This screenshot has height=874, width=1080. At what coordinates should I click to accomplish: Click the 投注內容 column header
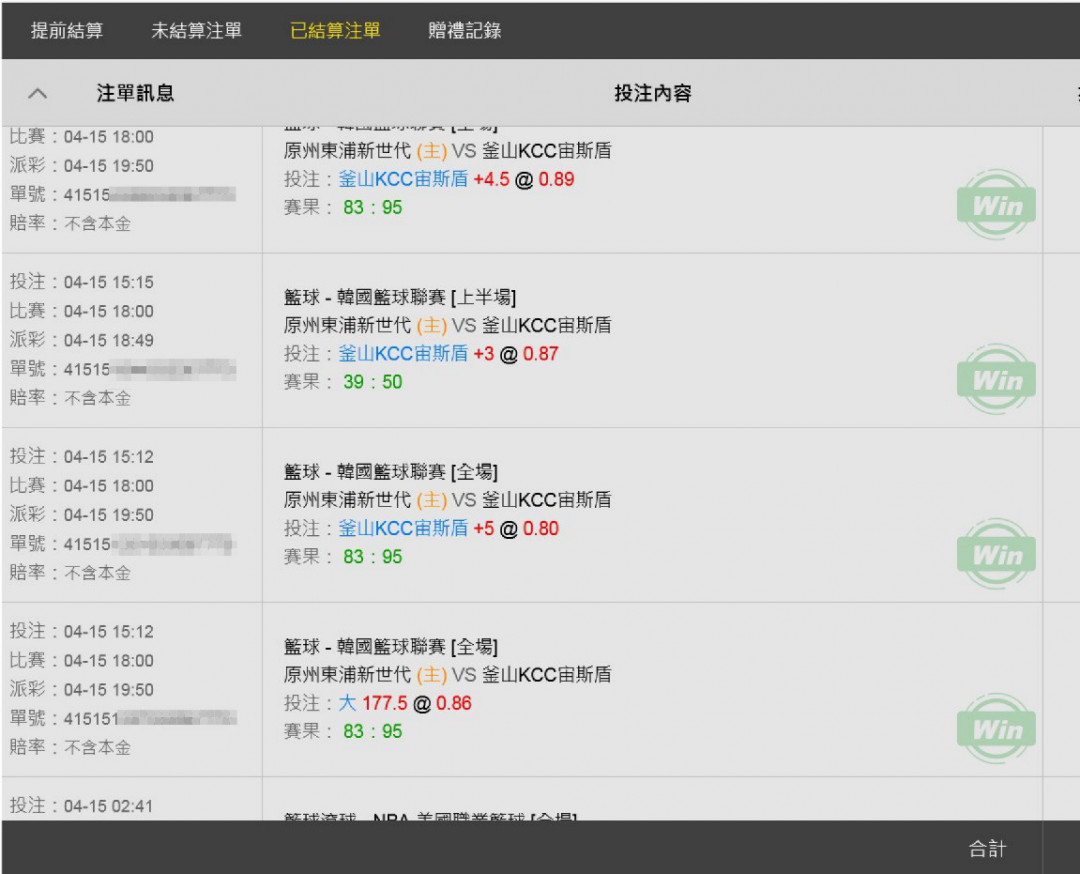[x=652, y=93]
